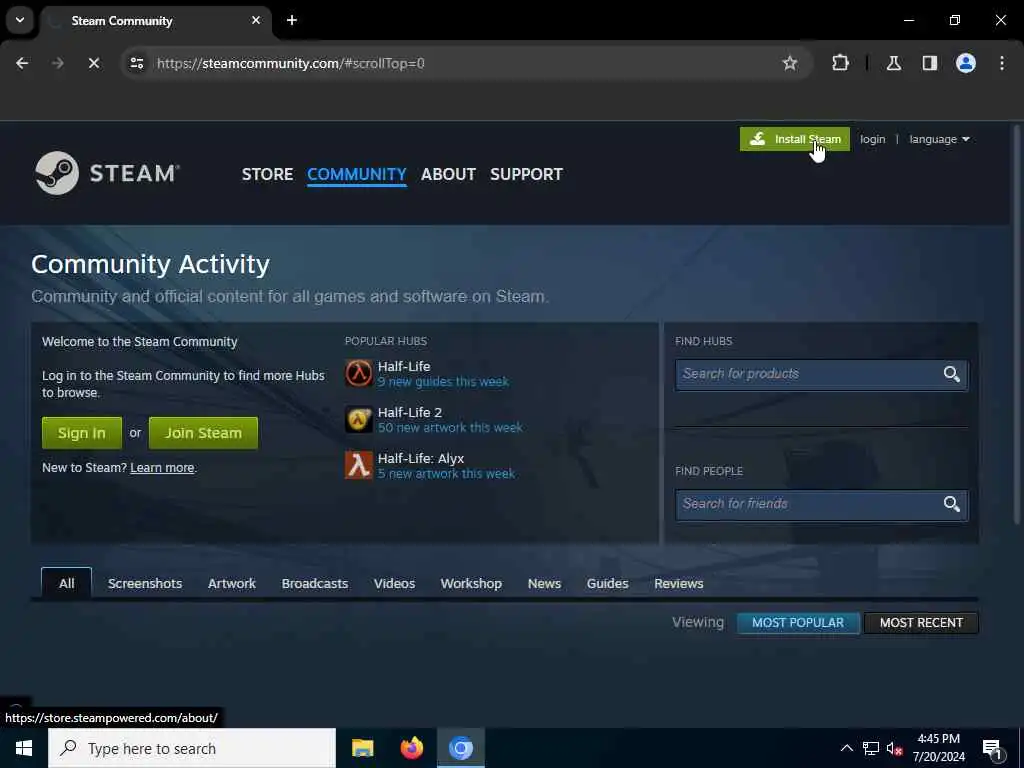Switch to the Workshop tab
Screen dimensions: 1024x768
click(x=471, y=584)
